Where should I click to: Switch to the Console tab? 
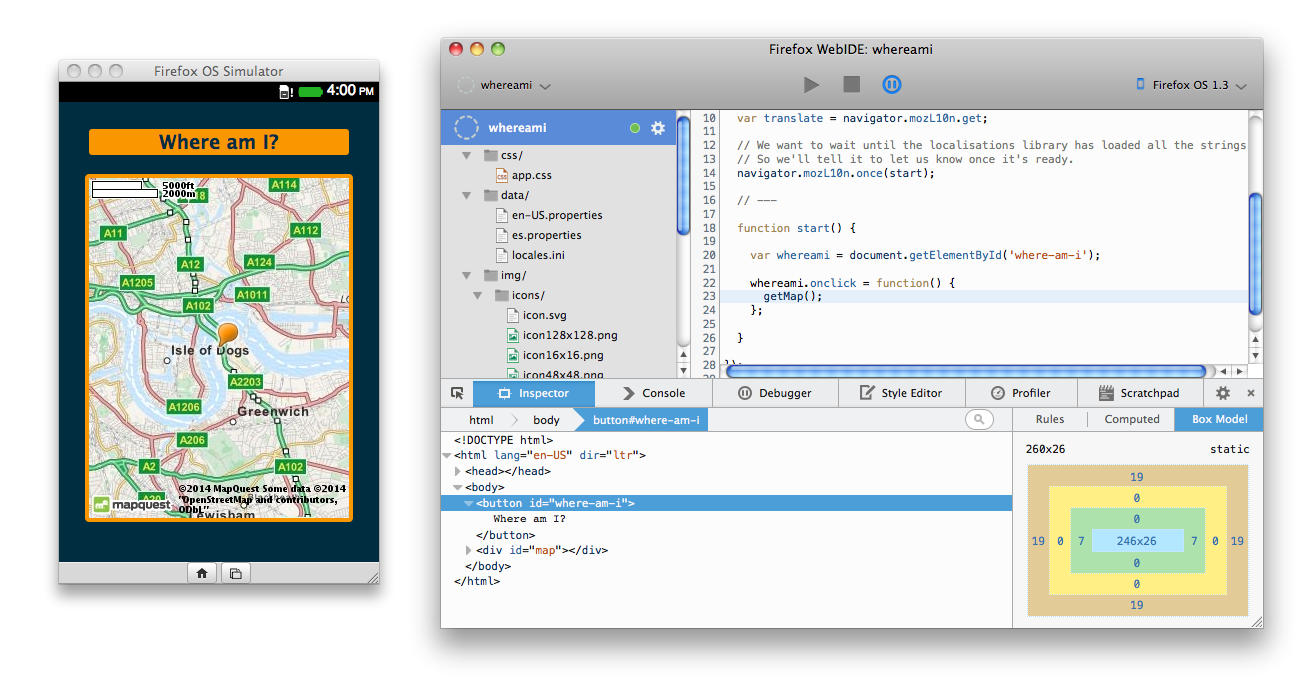tap(654, 393)
